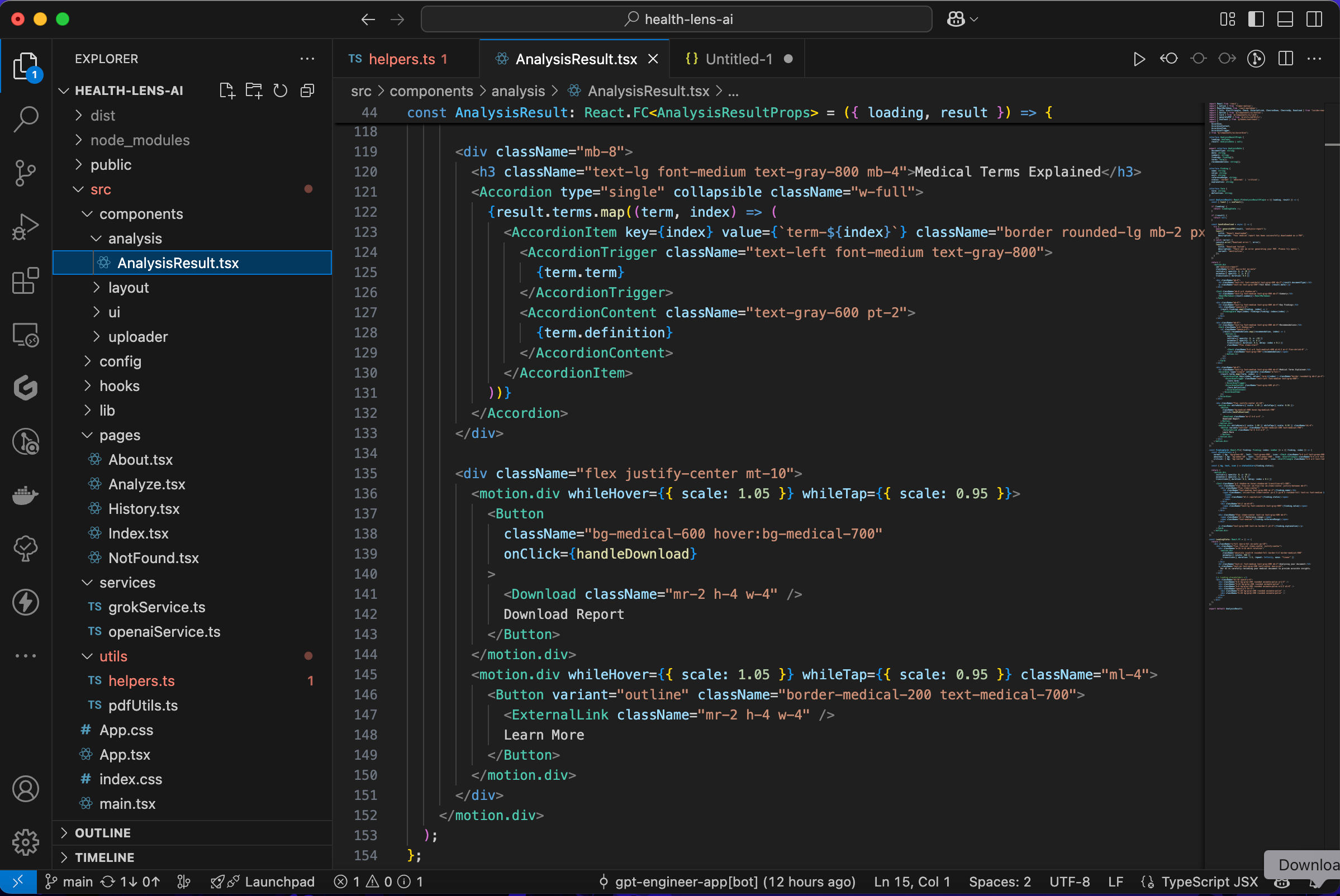Toggle the secondary side bar
The height and width of the screenshot is (896, 1340).
click(1314, 20)
